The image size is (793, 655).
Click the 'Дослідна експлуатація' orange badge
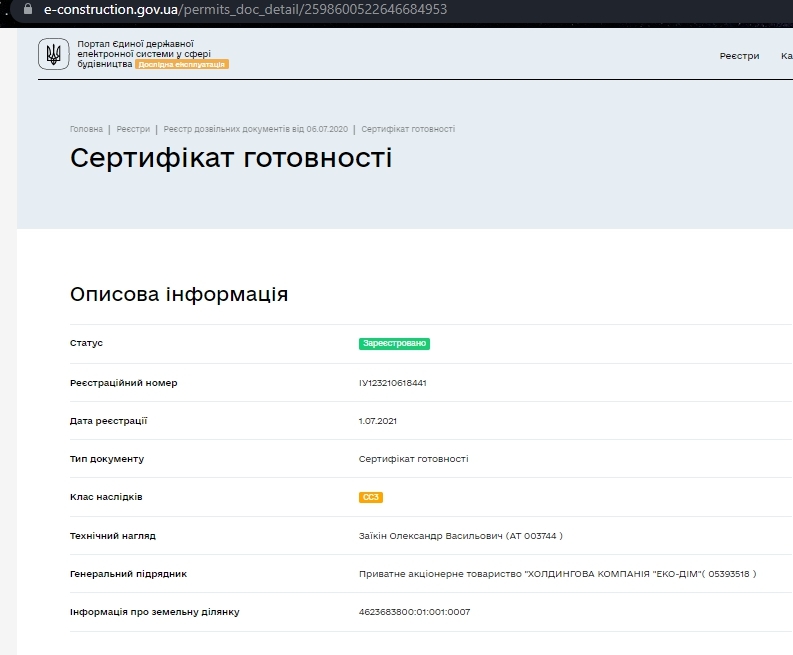(x=182, y=64)
